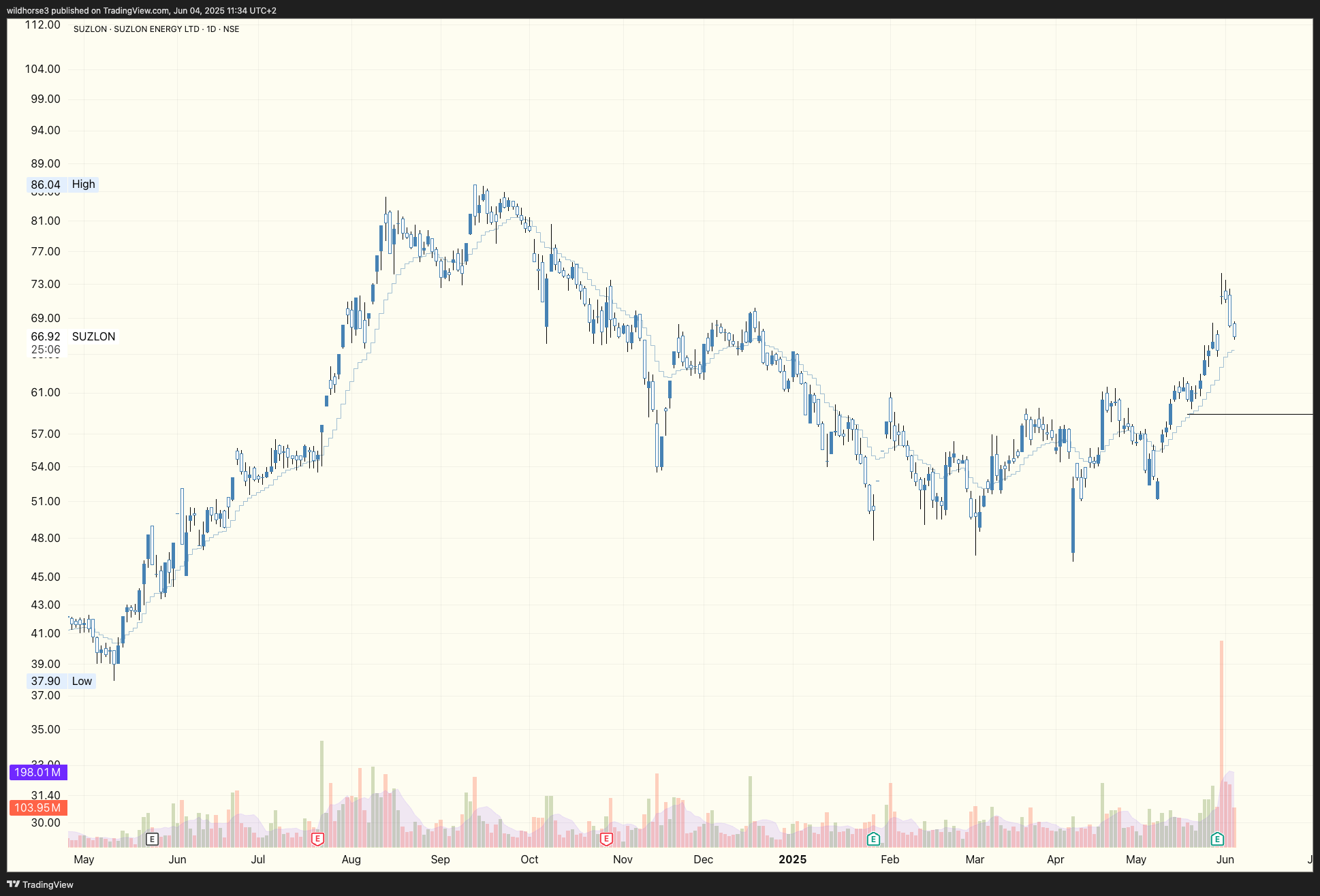Click the Feb label on time axis
Viewport: 1320px width, 896px height.
(890, 859)
